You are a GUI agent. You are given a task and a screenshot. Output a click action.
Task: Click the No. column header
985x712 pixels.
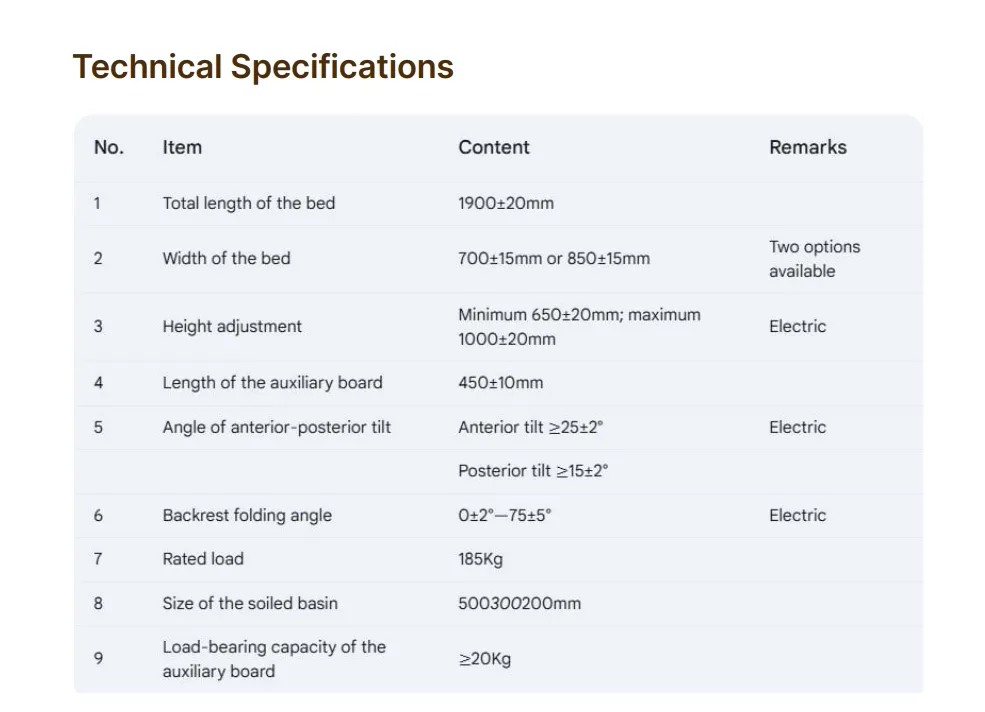108,147
